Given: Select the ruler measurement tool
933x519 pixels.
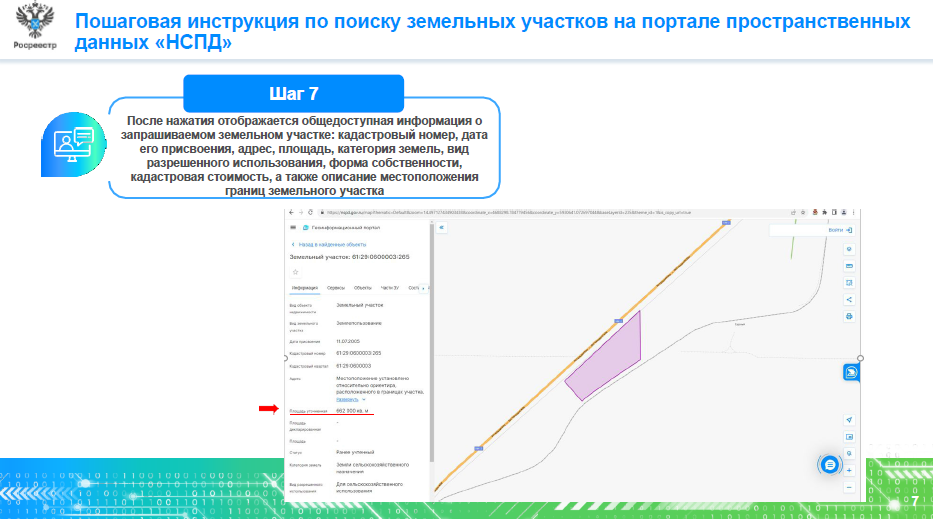Looking at the screenshot, I should tap(849, 266).
